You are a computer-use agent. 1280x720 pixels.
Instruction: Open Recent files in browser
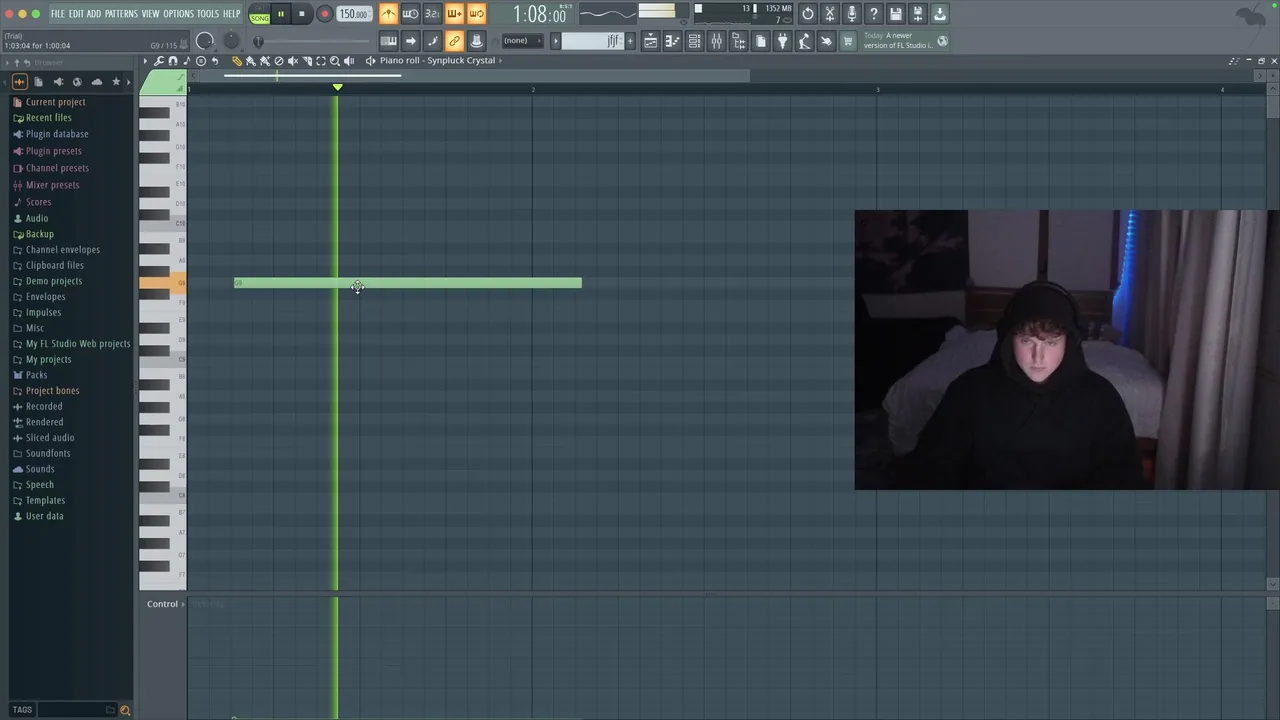click(48, 118)
